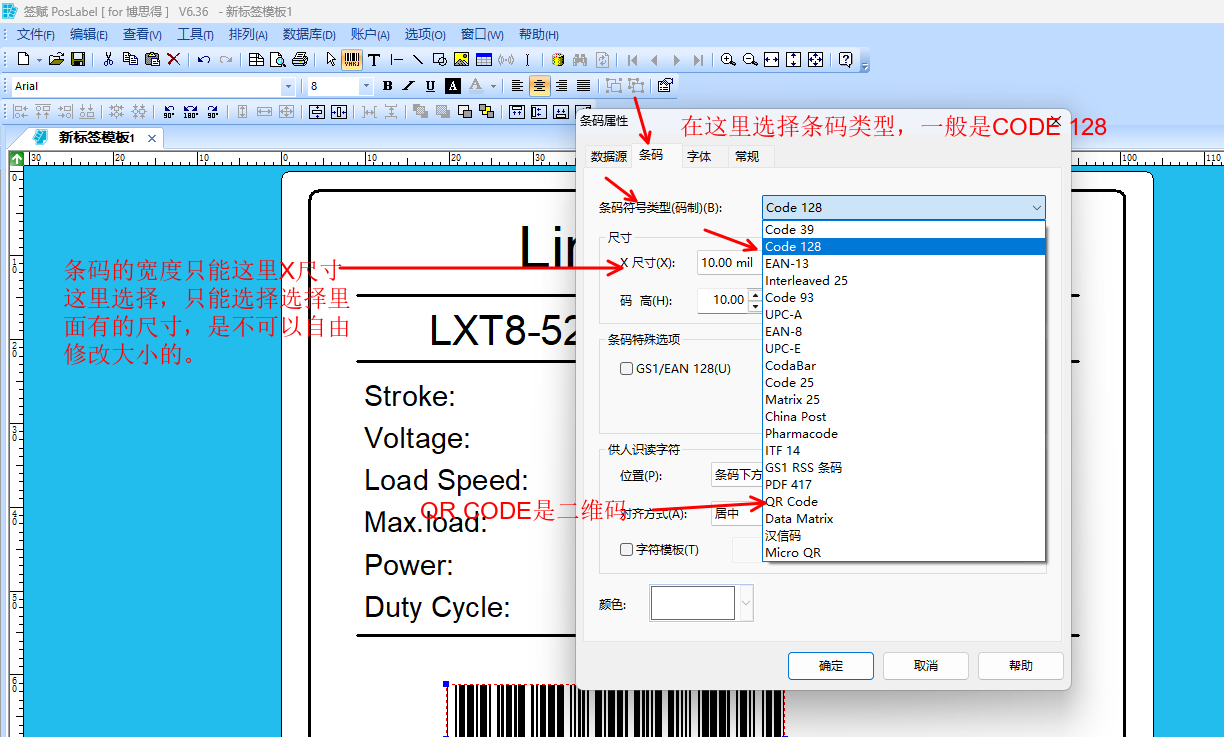Print the label

(x=299, y=60)
